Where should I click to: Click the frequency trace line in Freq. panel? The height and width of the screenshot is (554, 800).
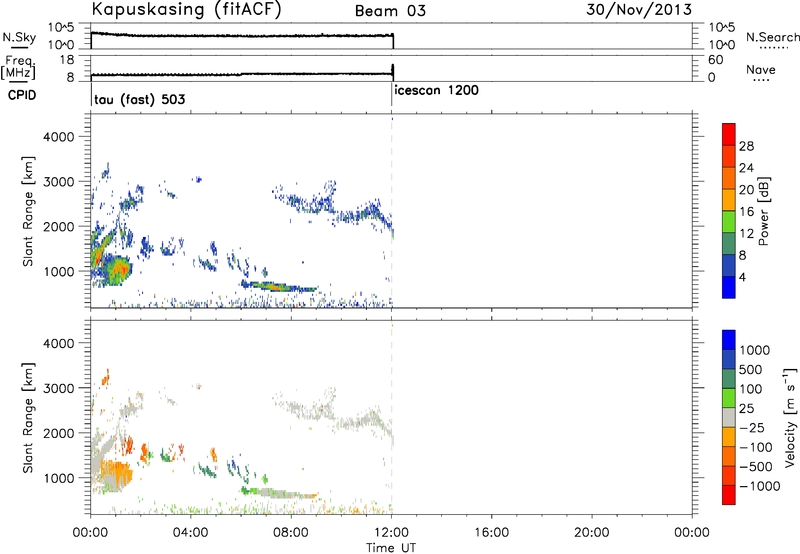point(242,74)
